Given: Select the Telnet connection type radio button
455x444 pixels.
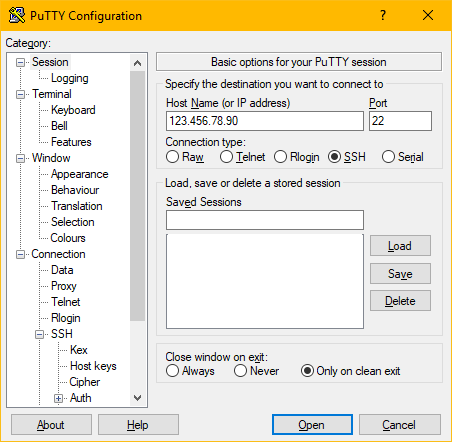Looking at the screenshot, I should point(226,157).
